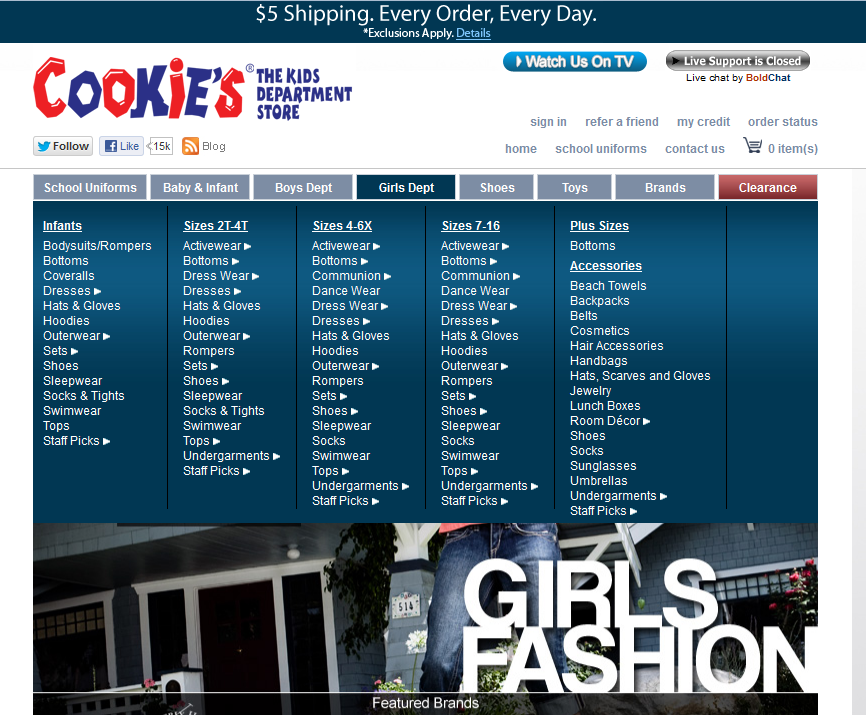The height and width of the screenshot is (715, 866).
Task: Expand Undergarments under Accessories
Action: (x=618, y=496)
